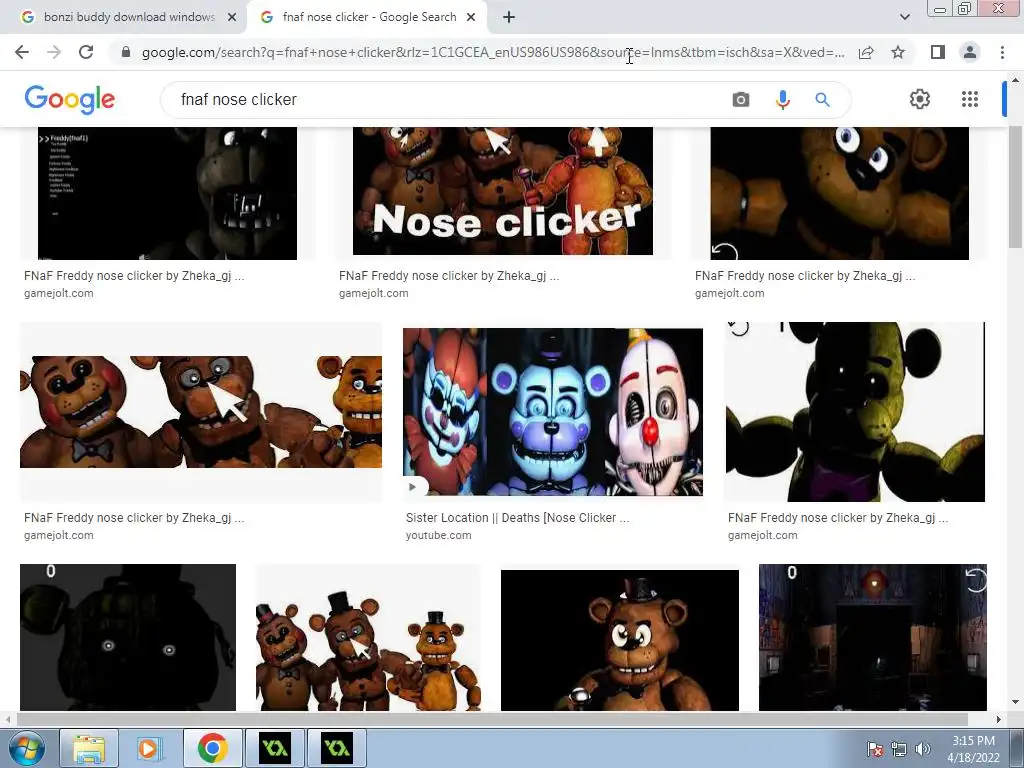
Task: Close the bonzi buddy download tab
Action: pos(232,17)
